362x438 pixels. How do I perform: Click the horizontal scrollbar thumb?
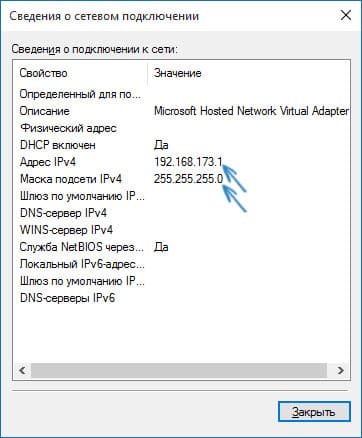pos(179,370)
